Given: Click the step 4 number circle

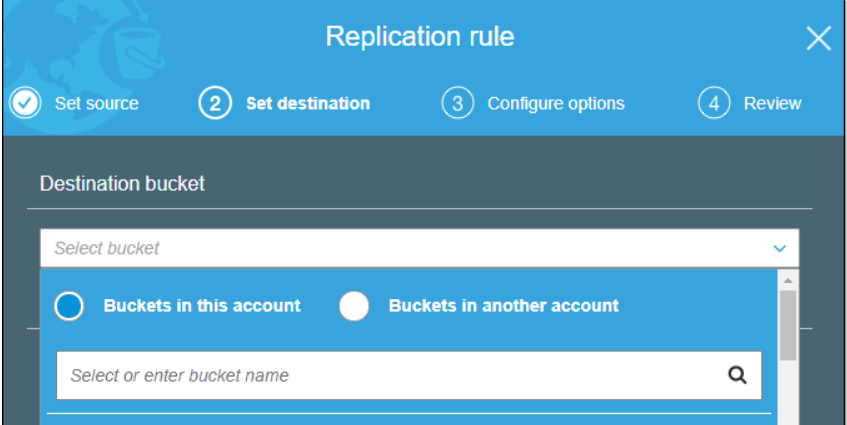Looking at the screenshot, I should tap(713, 103).
